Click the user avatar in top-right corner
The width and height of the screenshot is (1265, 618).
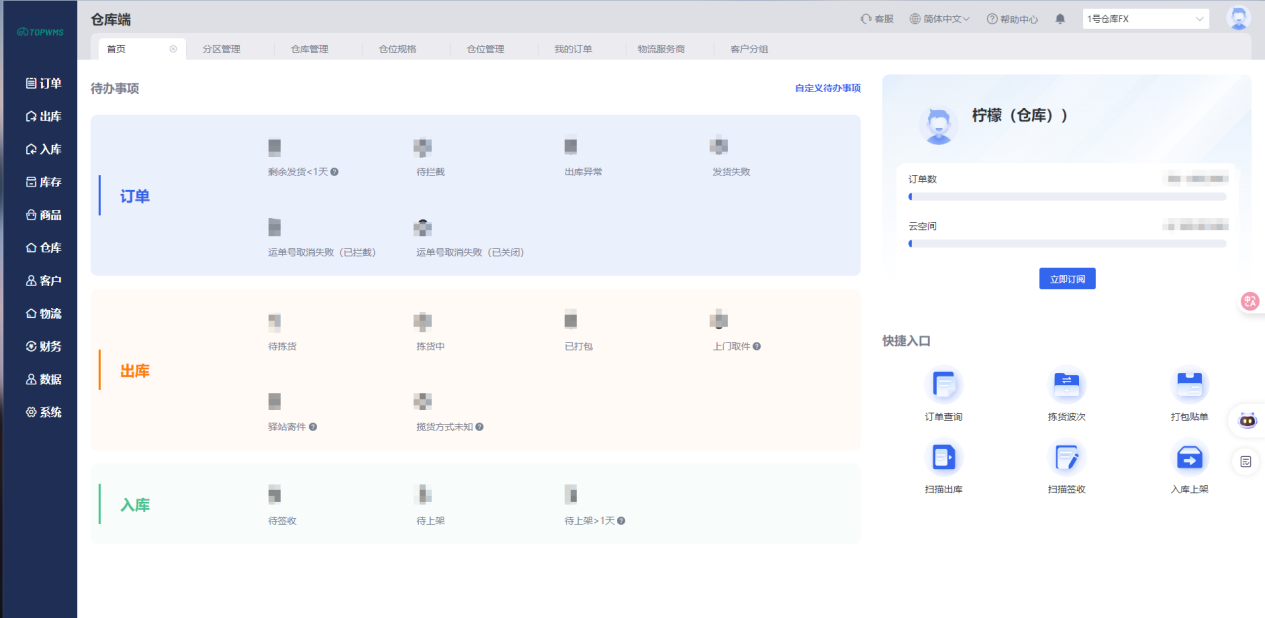pos(1238,18)
